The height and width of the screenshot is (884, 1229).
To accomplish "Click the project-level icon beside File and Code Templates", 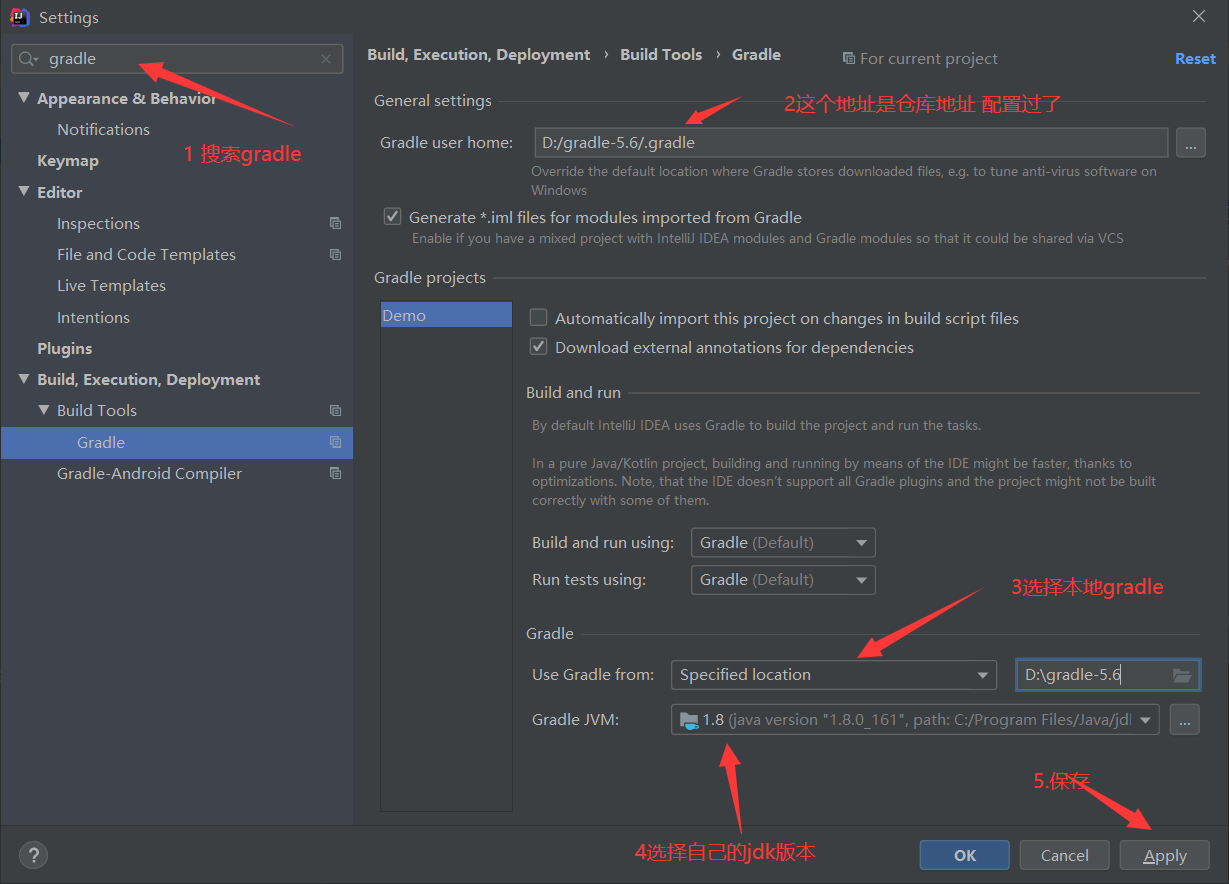I will 335,255.
